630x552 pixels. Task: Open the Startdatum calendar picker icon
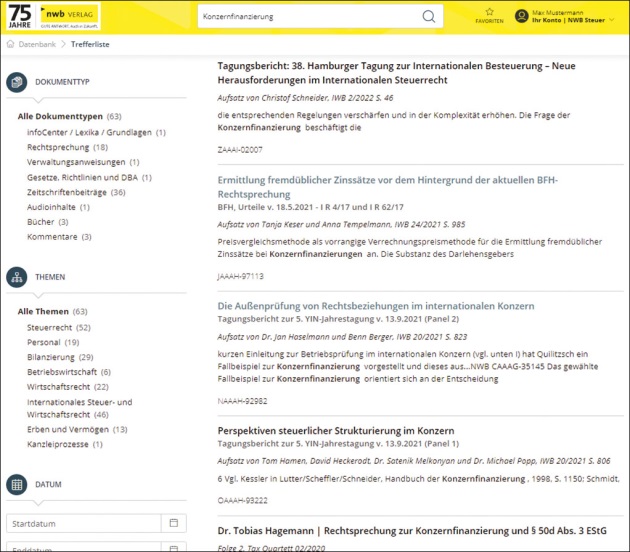click(173, 523)
